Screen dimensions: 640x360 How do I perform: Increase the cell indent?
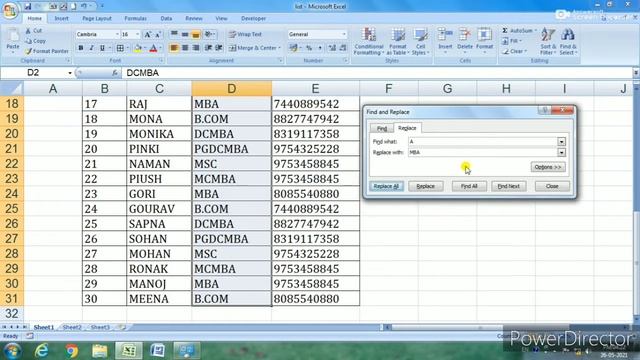click(219, 48)
